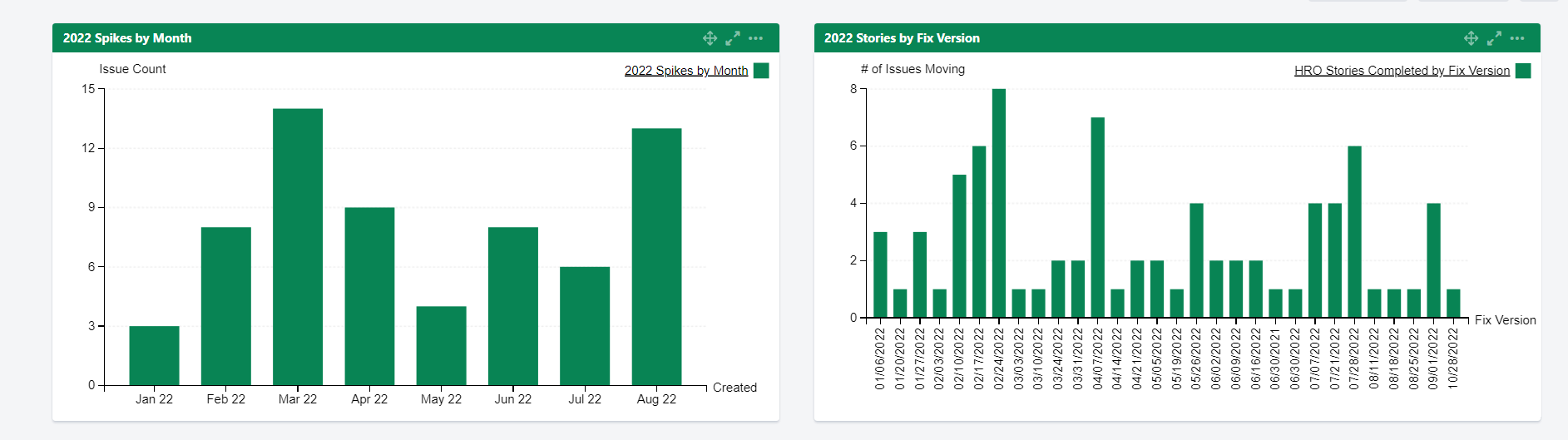1568x440 pixels.
Task: Click the Aug 22 x-axis label
Action: coord(656,399)
